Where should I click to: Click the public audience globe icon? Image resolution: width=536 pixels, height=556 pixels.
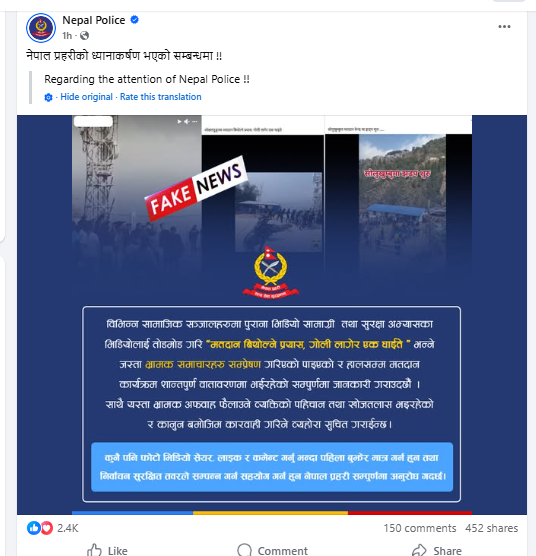84,35
